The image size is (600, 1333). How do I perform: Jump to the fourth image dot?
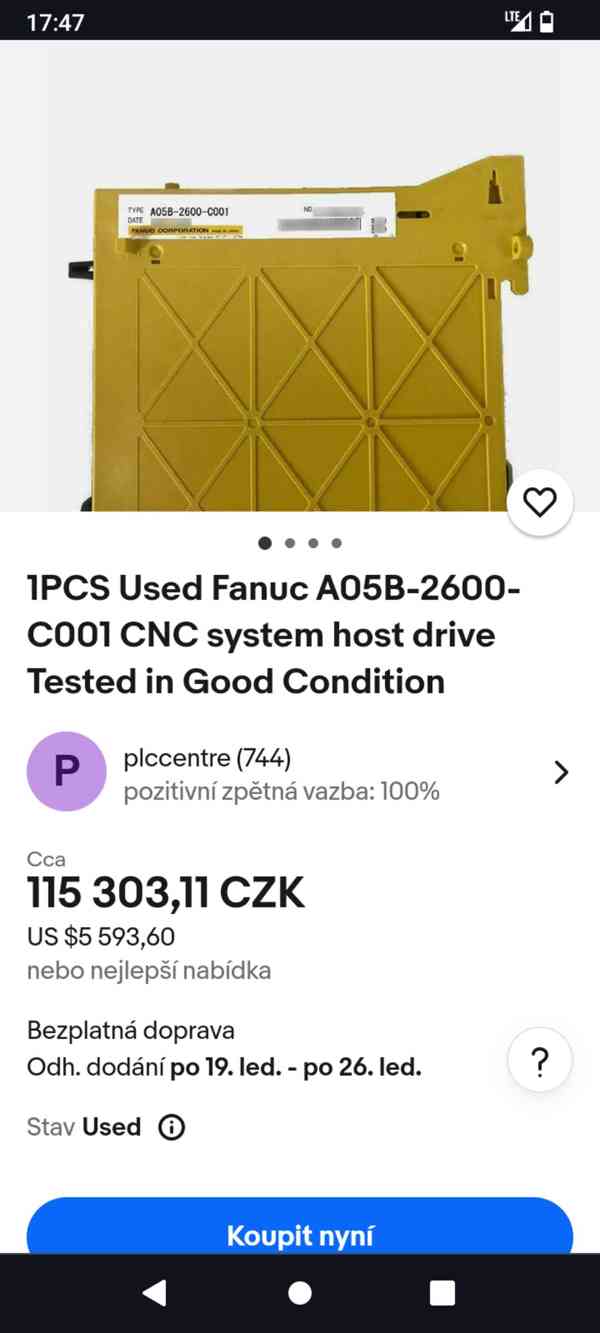pyautogui.click(x=337, y=543)
